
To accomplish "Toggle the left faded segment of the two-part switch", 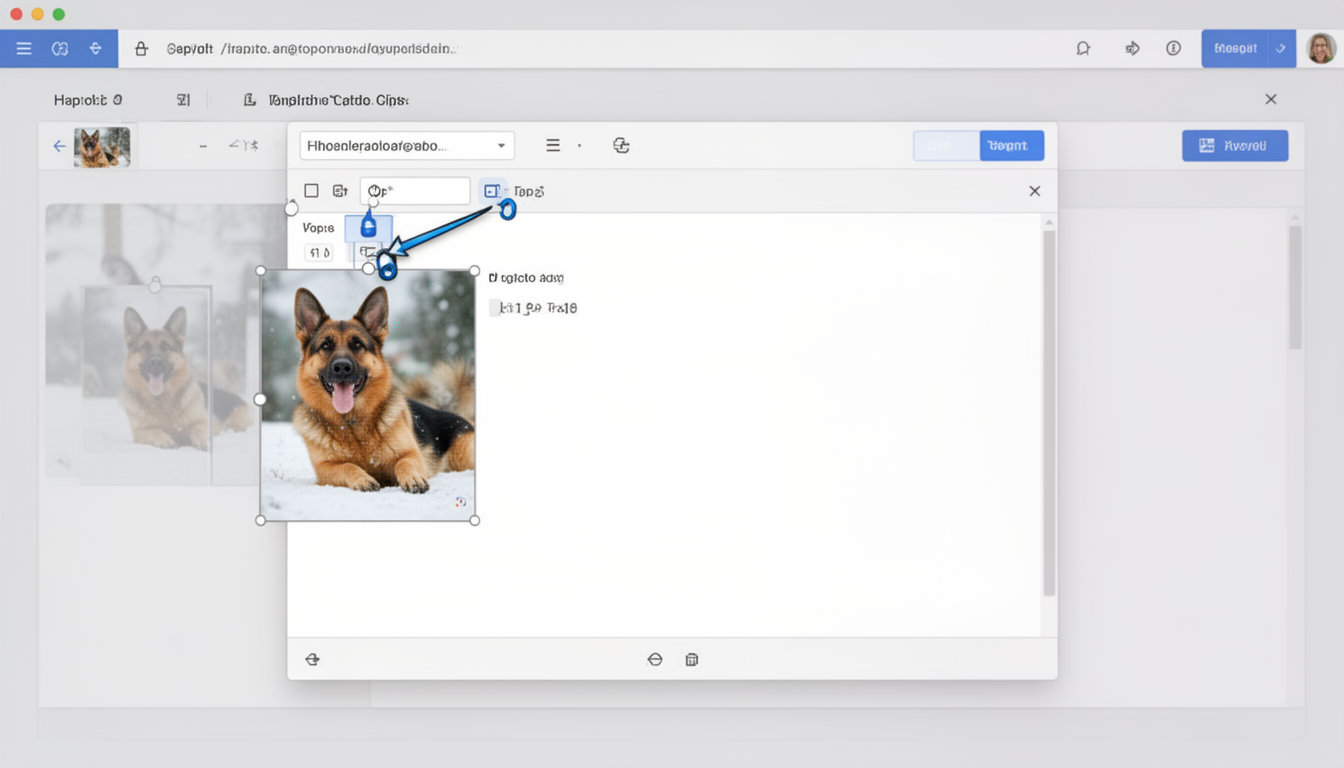I will click(946, 146).
